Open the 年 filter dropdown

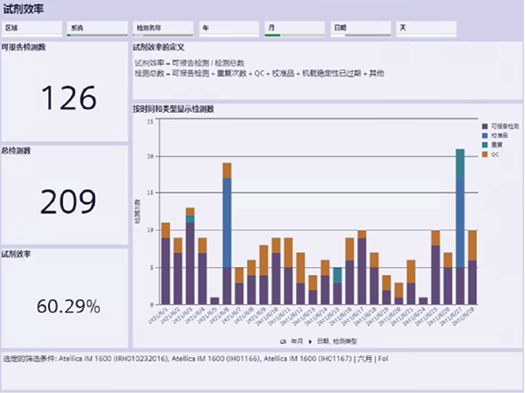click(x=229, y=28)
